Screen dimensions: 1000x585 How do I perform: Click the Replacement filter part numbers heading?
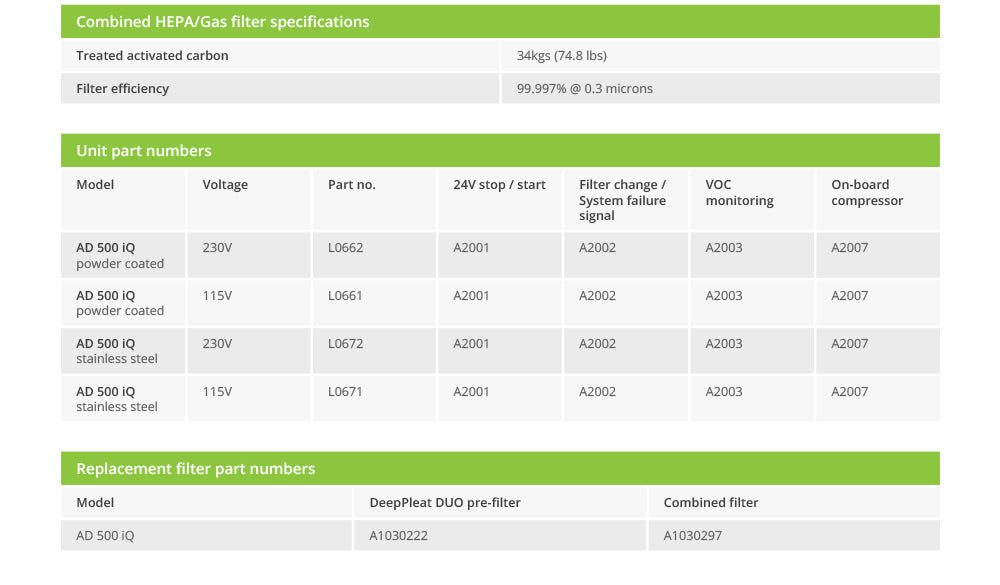click(x=195, y=469)
